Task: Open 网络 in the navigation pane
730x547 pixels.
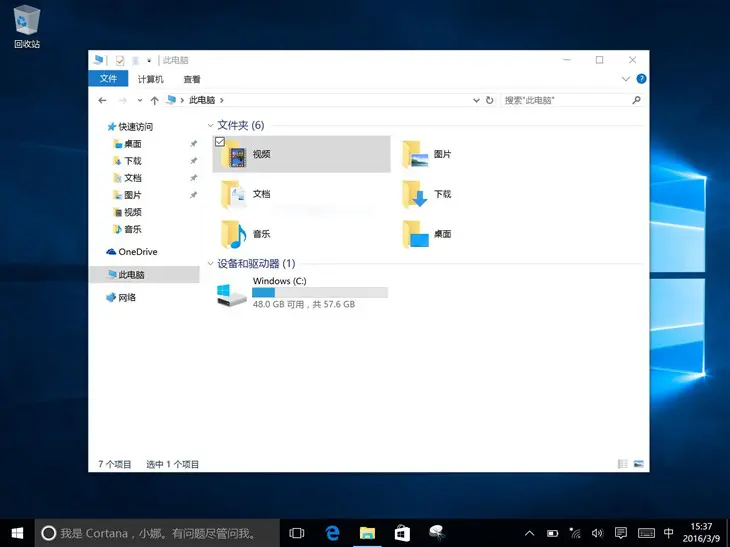Action: click(121, 297)
